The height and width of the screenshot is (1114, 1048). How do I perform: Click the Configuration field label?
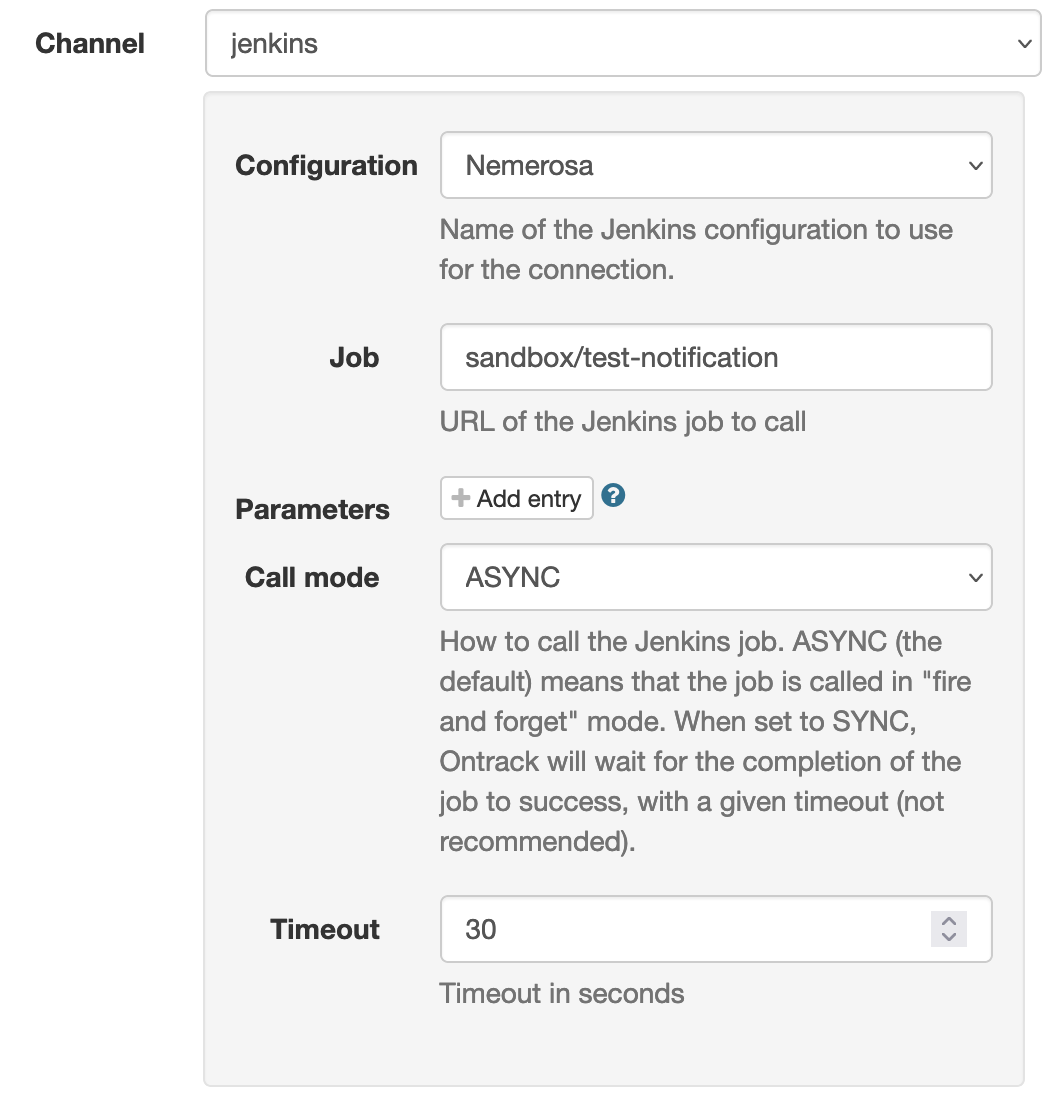coord(326,165)
